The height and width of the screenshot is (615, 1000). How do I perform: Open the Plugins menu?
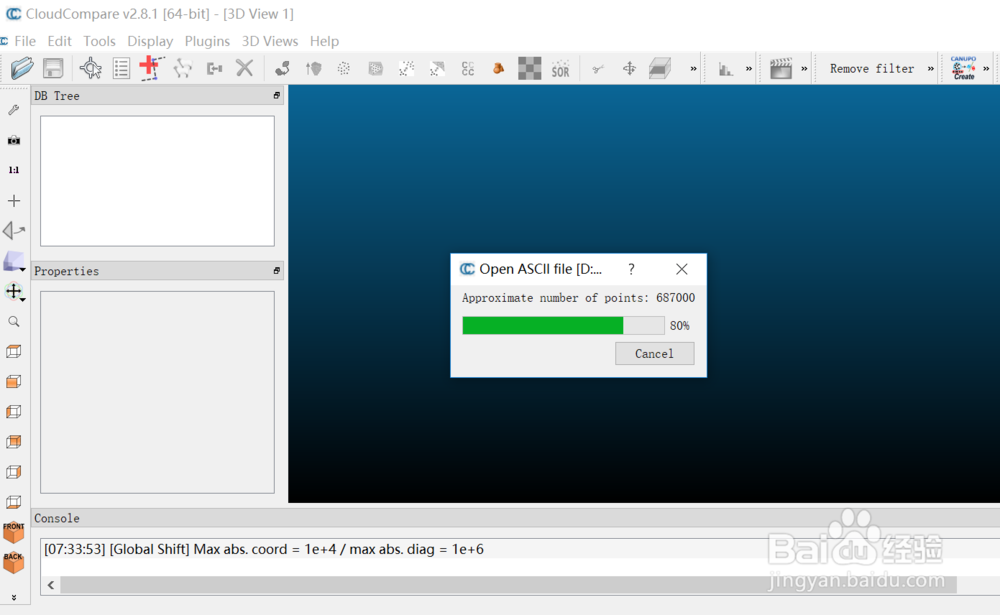click(207, 41)
